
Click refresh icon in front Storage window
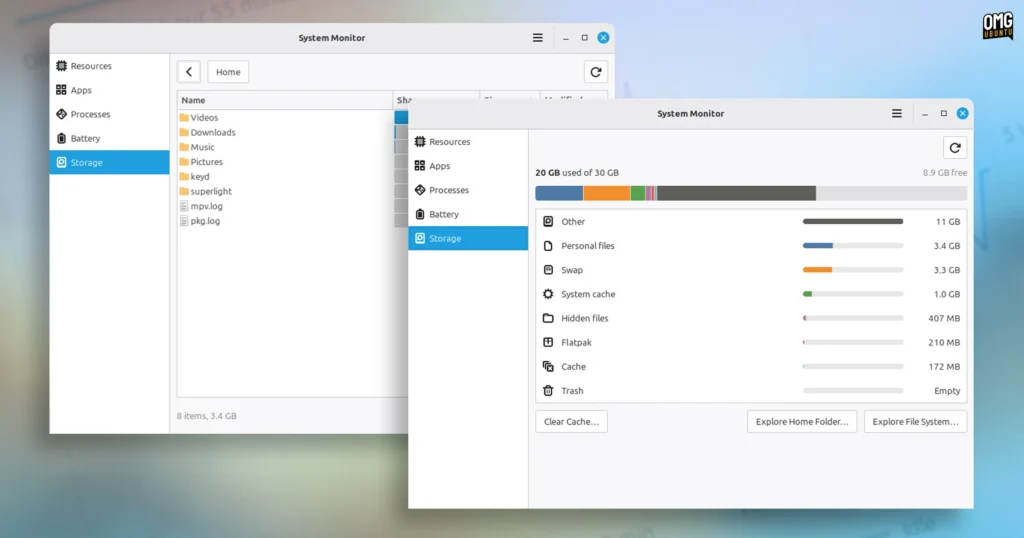(x=955, y=148)
